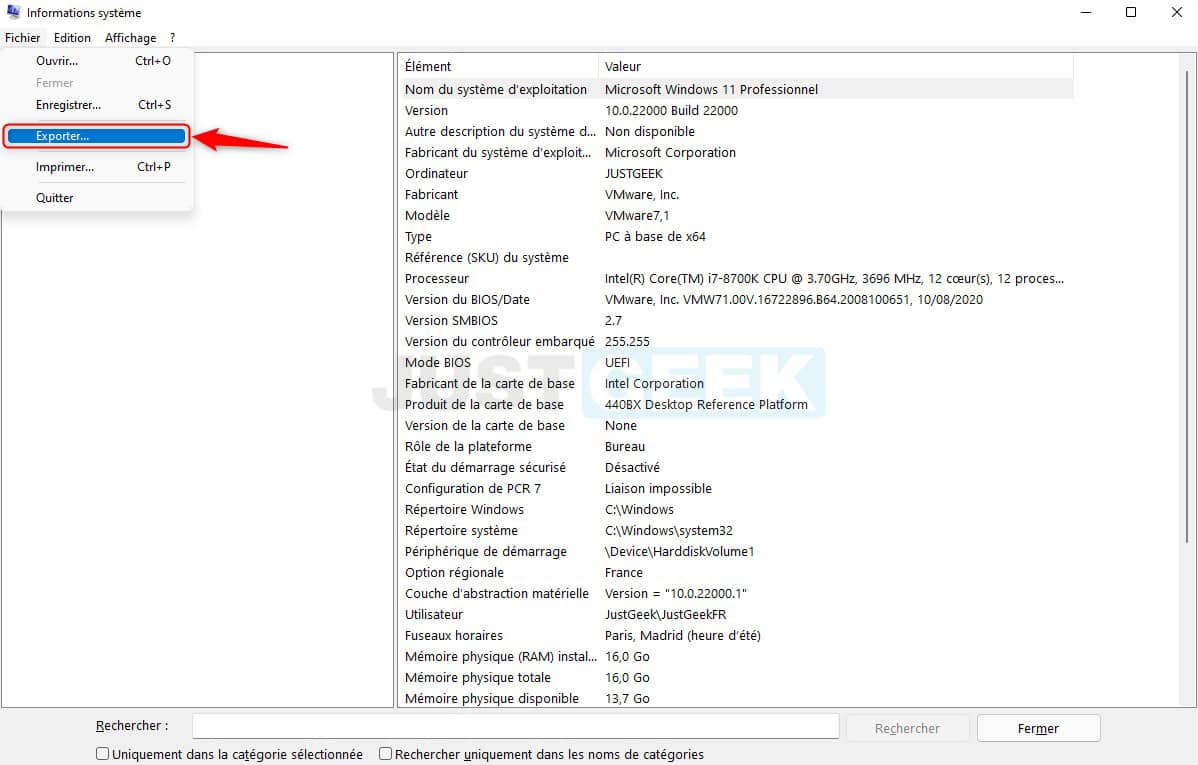The width and height of the screenshot is (1198, 765).
Task: Open the Edition menu
Action: [72, 37]
